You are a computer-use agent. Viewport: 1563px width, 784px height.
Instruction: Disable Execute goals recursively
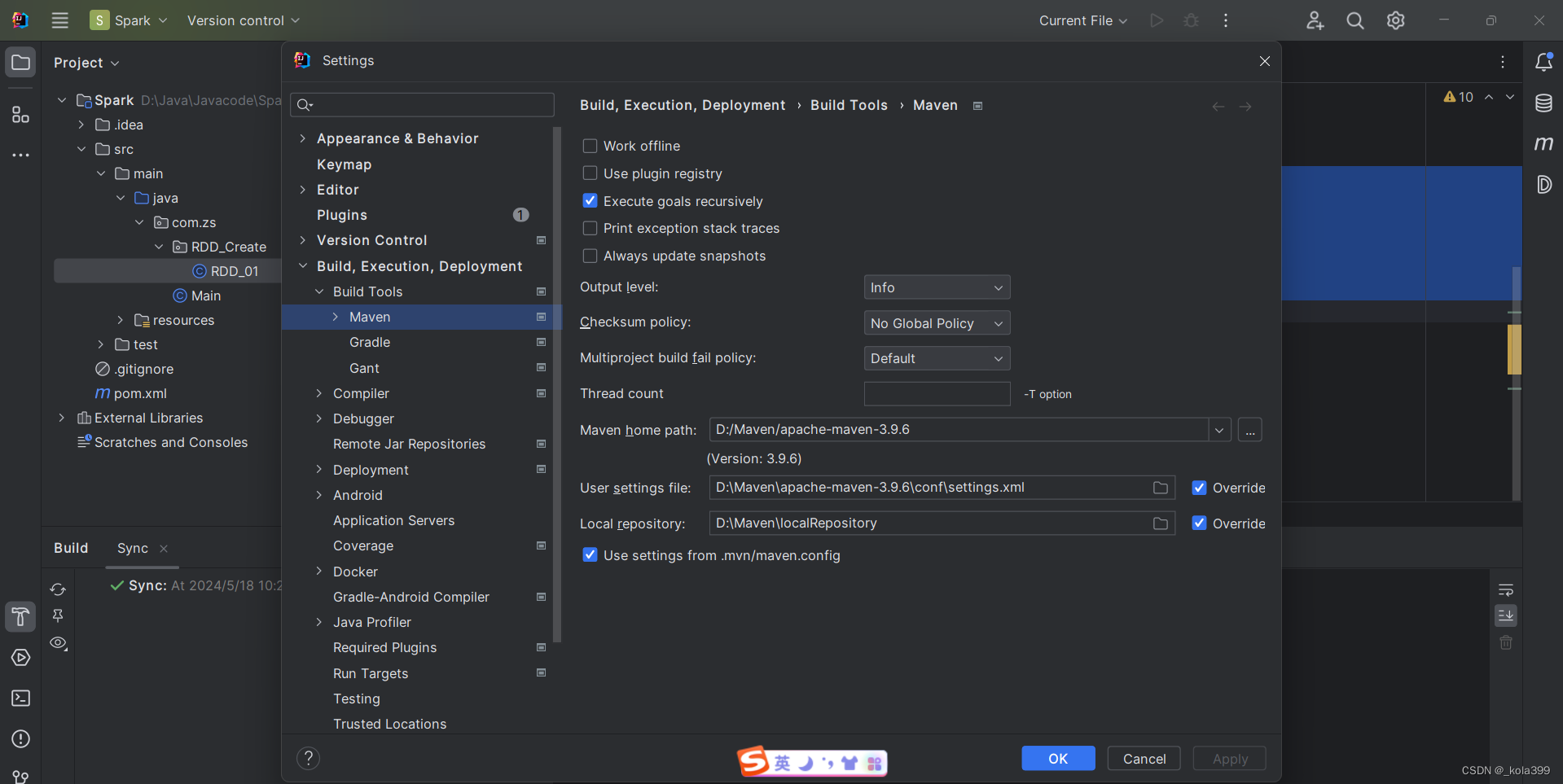(590, 200)
